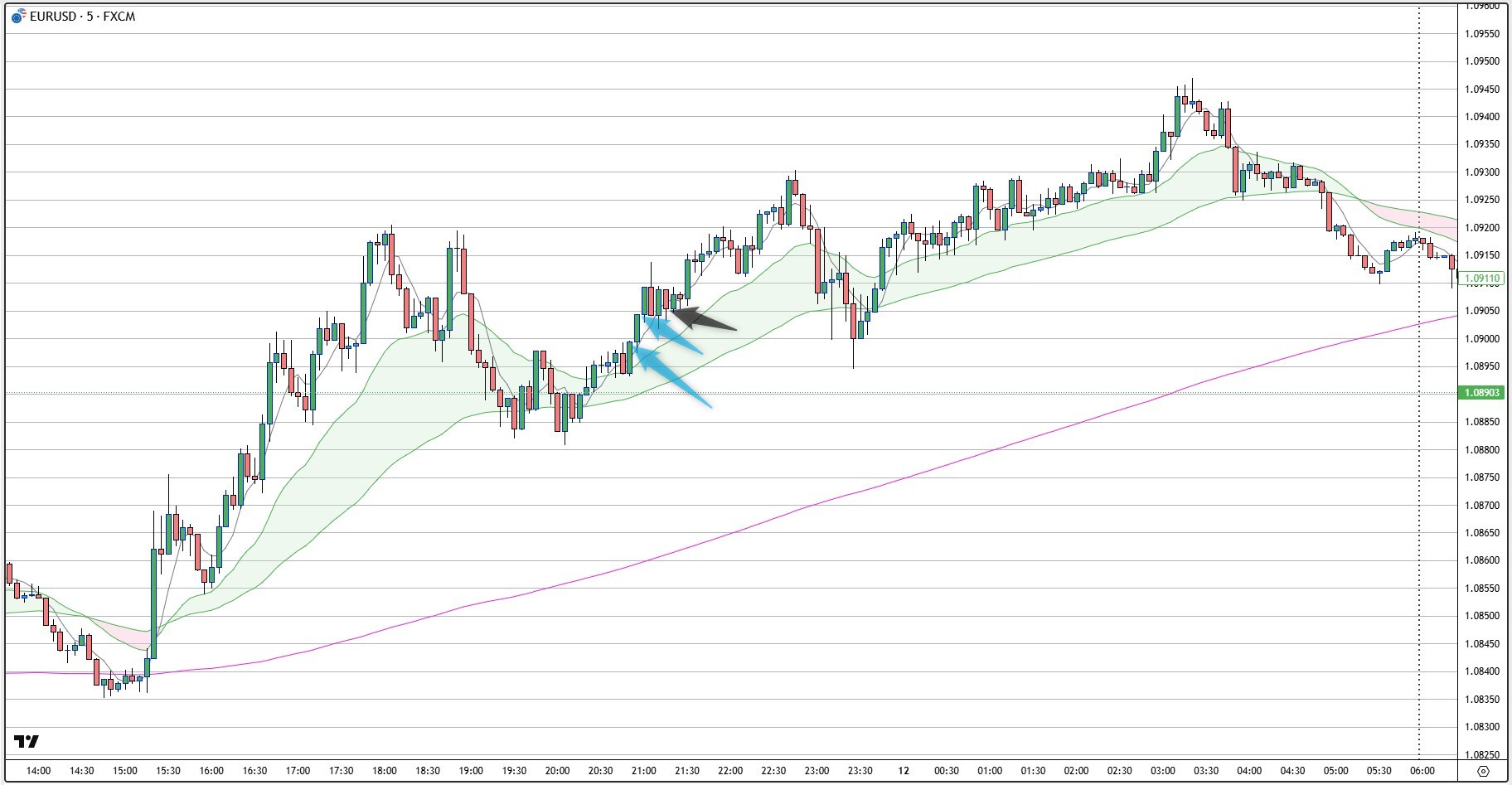This screenshot has height=785, width=1512.
Task: Click the 1.09000 price axis label
Action: coord(1482,339)
